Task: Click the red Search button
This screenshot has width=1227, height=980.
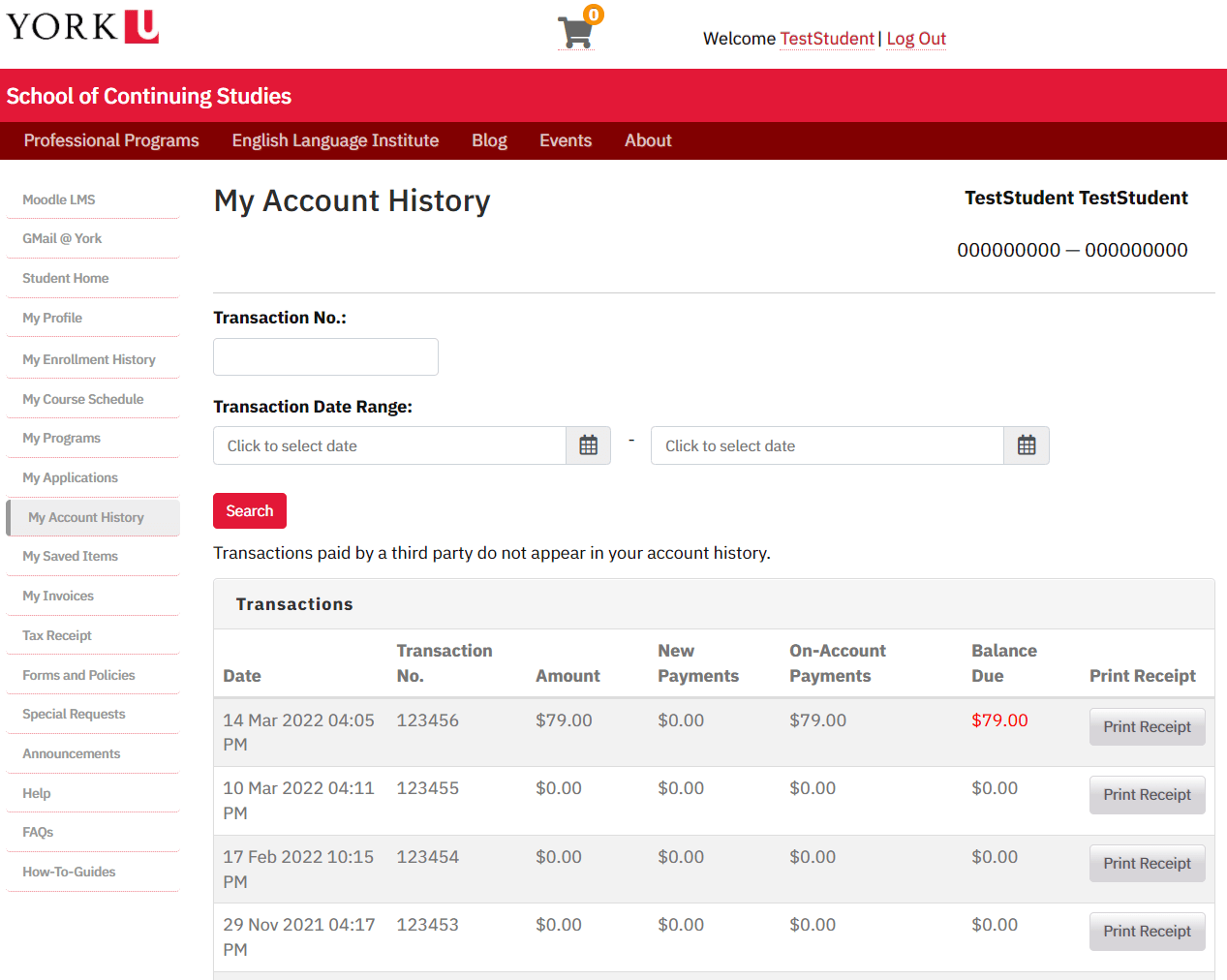Action: (x=250, y=511)
